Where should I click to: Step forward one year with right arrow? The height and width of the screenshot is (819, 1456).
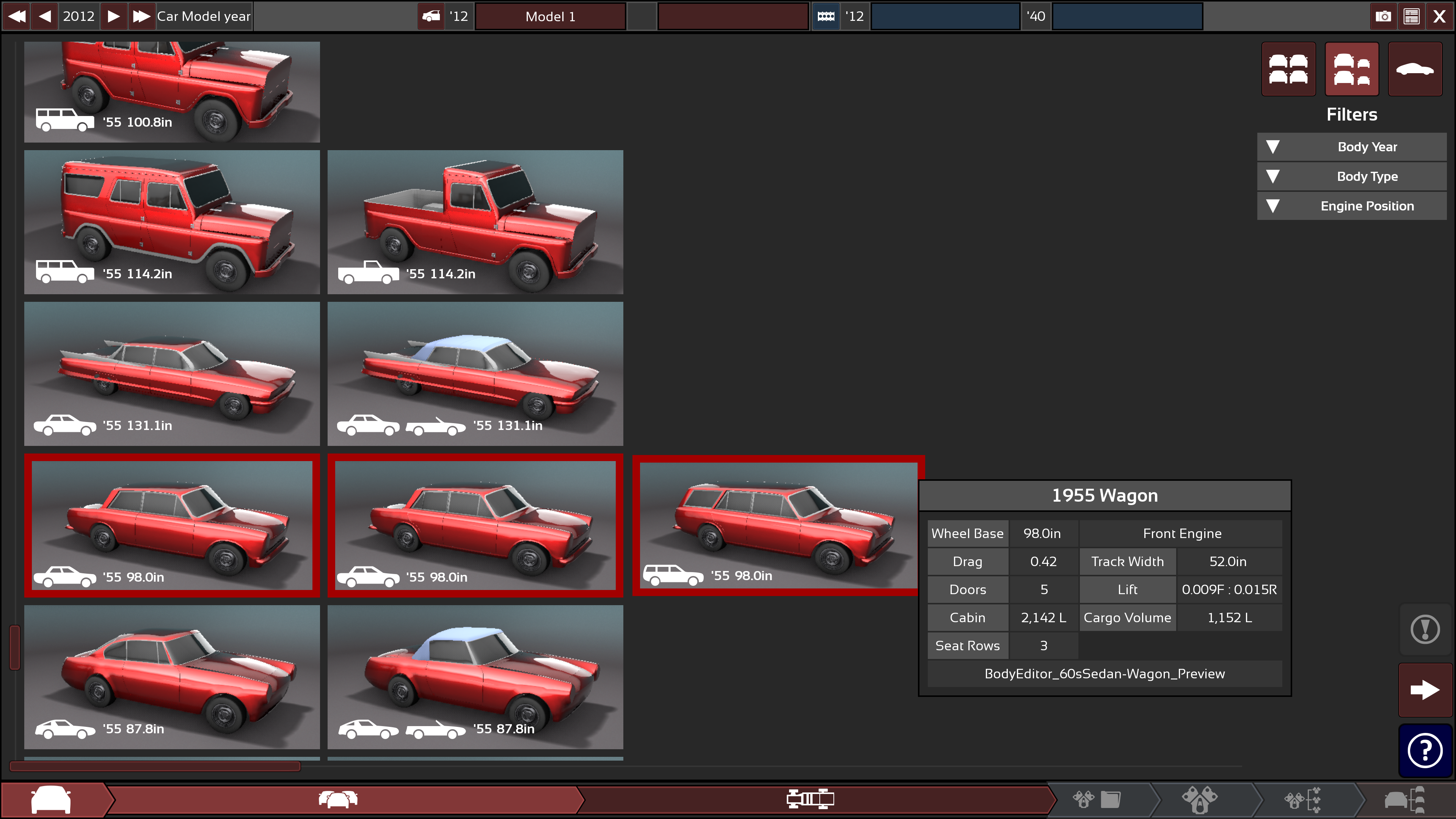coord(114,16)
